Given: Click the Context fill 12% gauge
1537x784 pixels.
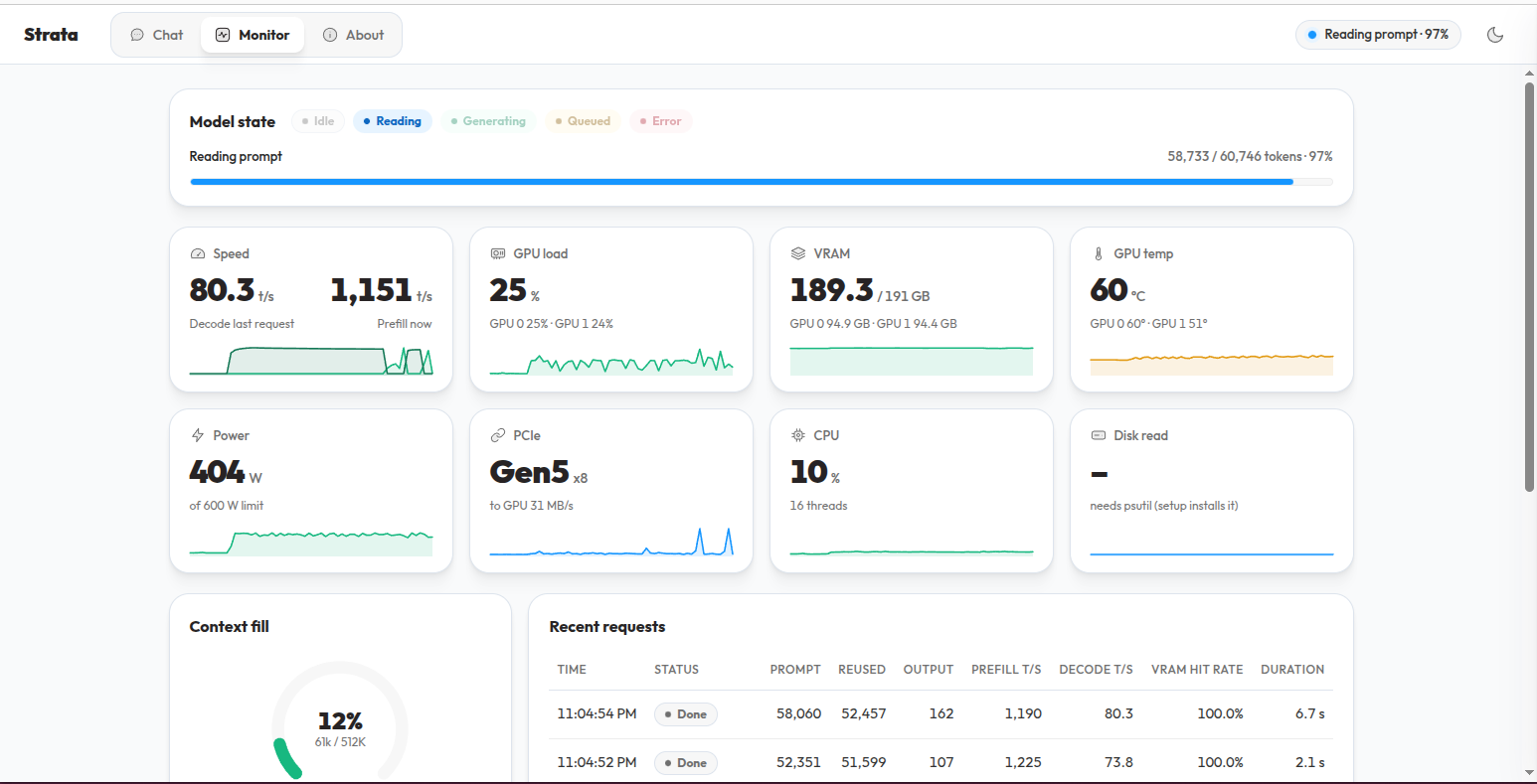Looking at the screenshot, I should pos(340,723).
